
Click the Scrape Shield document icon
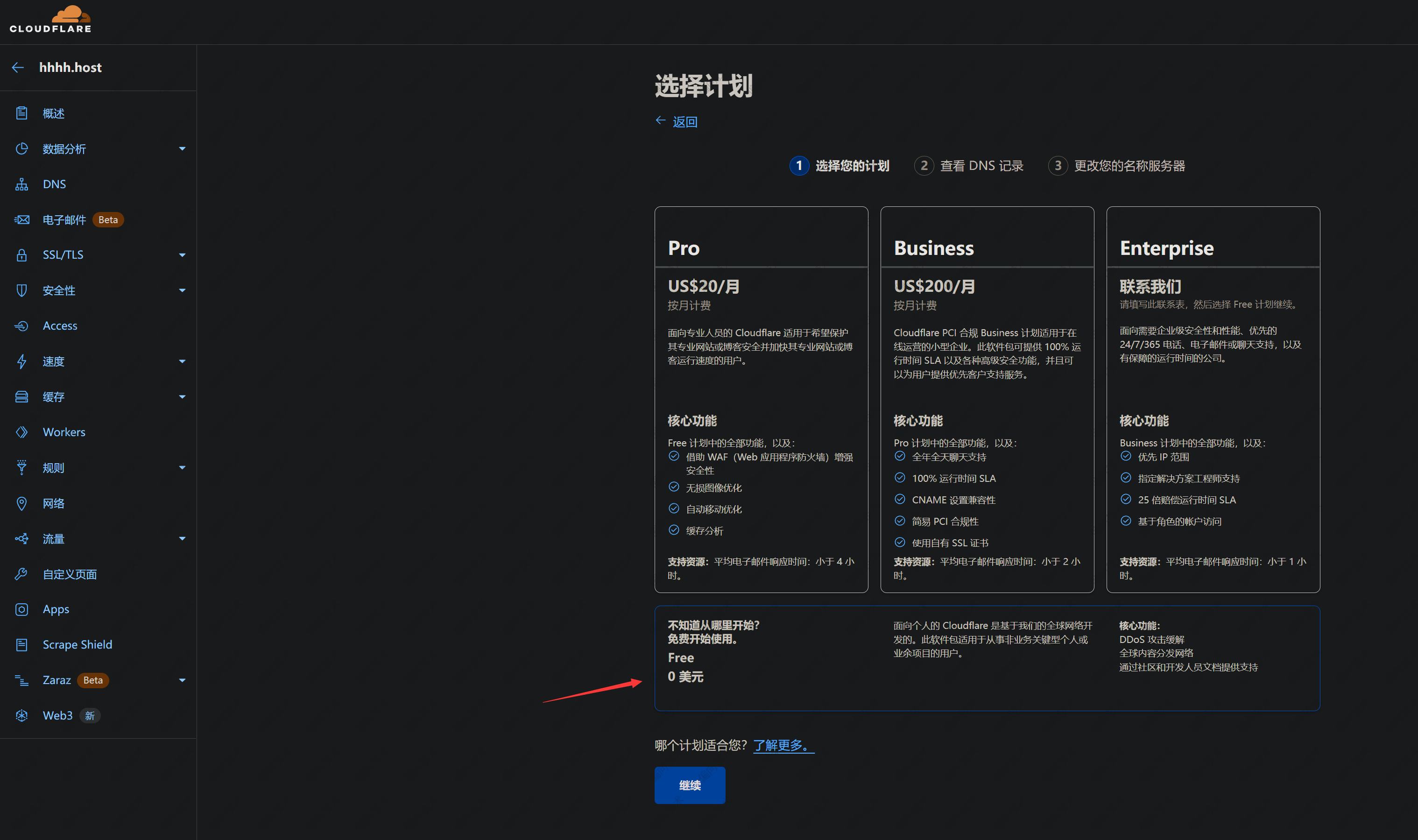(21, 645)
